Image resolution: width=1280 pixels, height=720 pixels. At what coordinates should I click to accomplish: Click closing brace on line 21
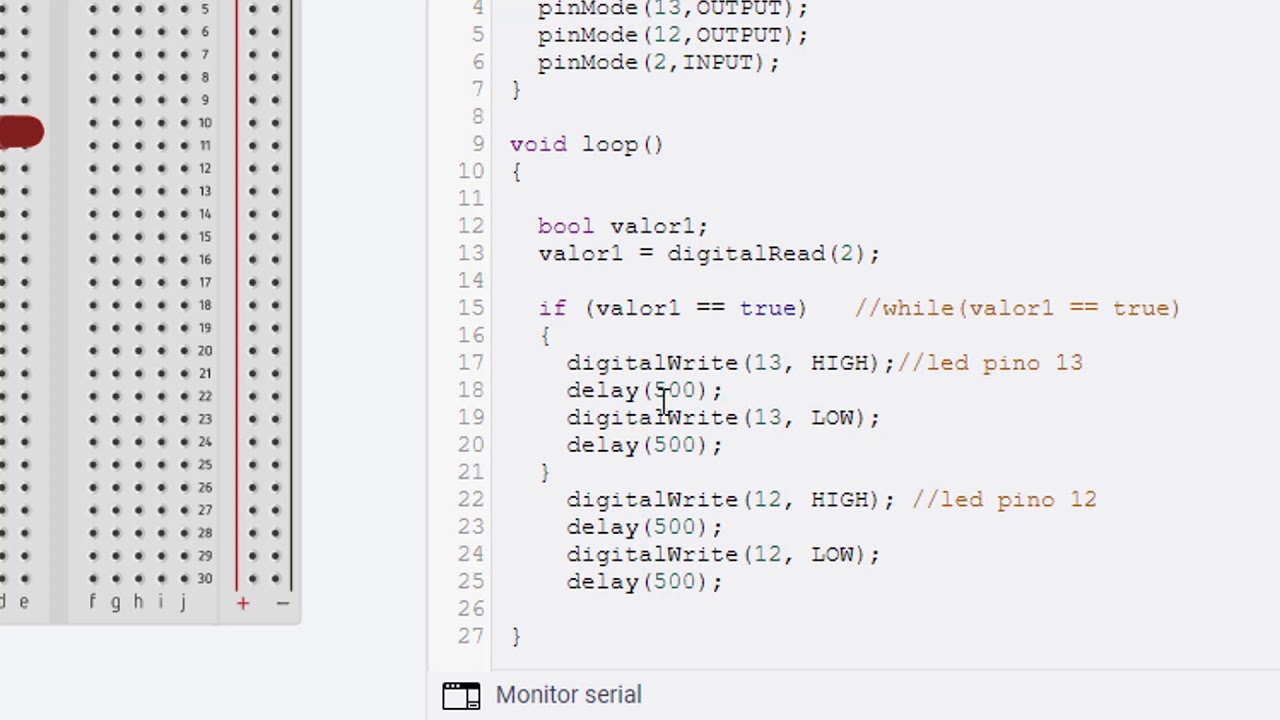[545, 472]
